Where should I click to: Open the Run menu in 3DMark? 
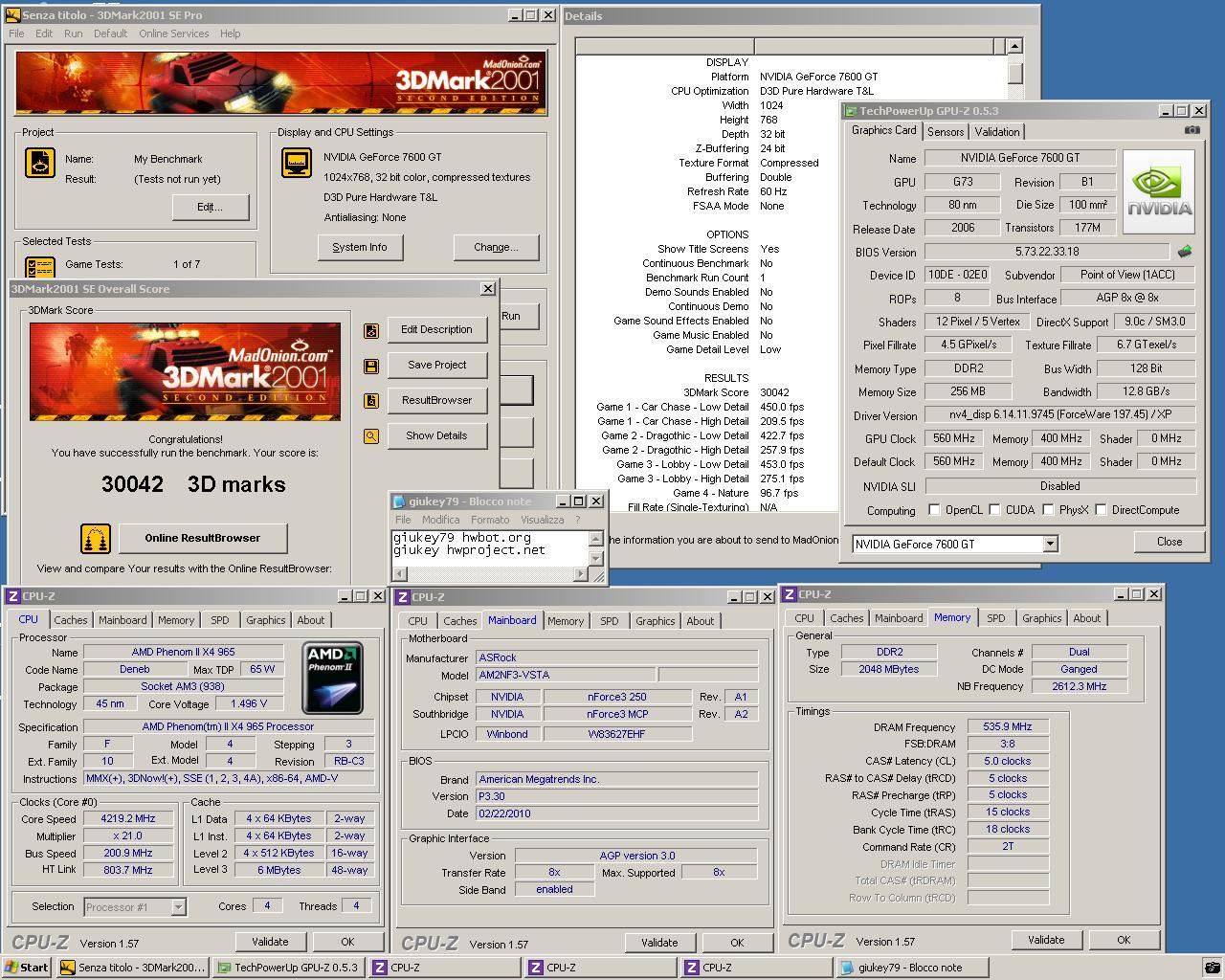tap(73, 33)
